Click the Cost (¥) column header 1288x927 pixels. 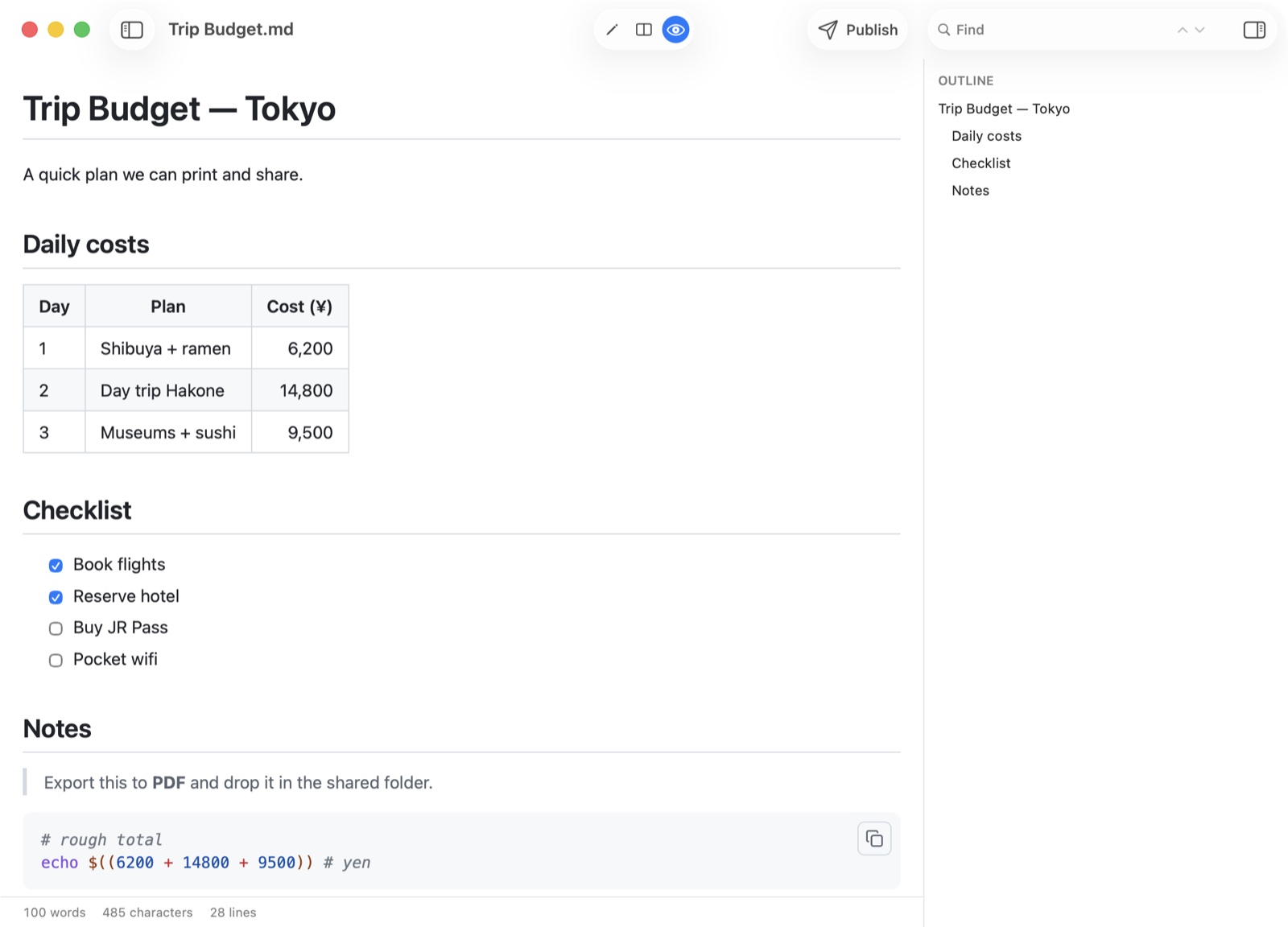click(299, 307)
